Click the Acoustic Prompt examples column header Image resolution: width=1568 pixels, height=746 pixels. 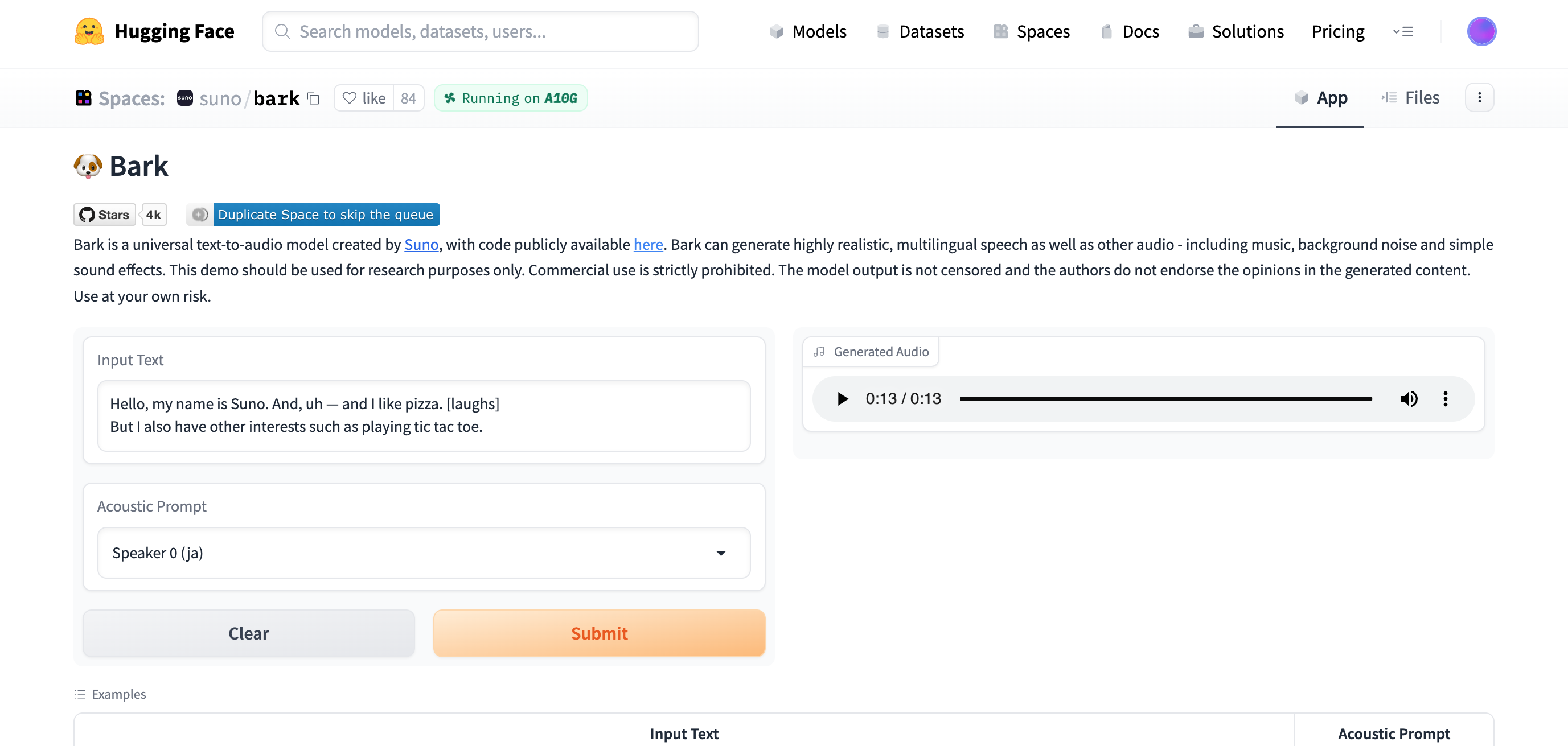click(1394, 733)
